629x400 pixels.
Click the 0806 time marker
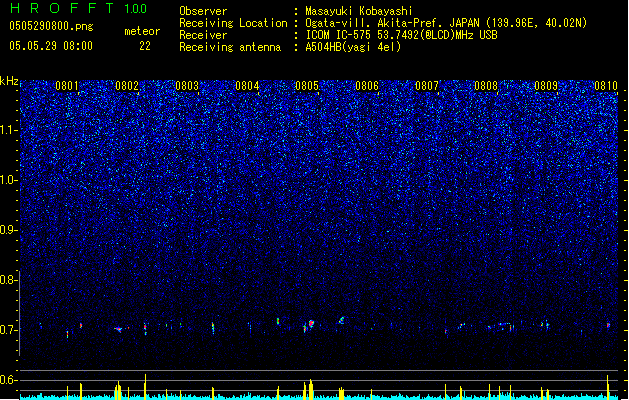(x=367, y=86)
